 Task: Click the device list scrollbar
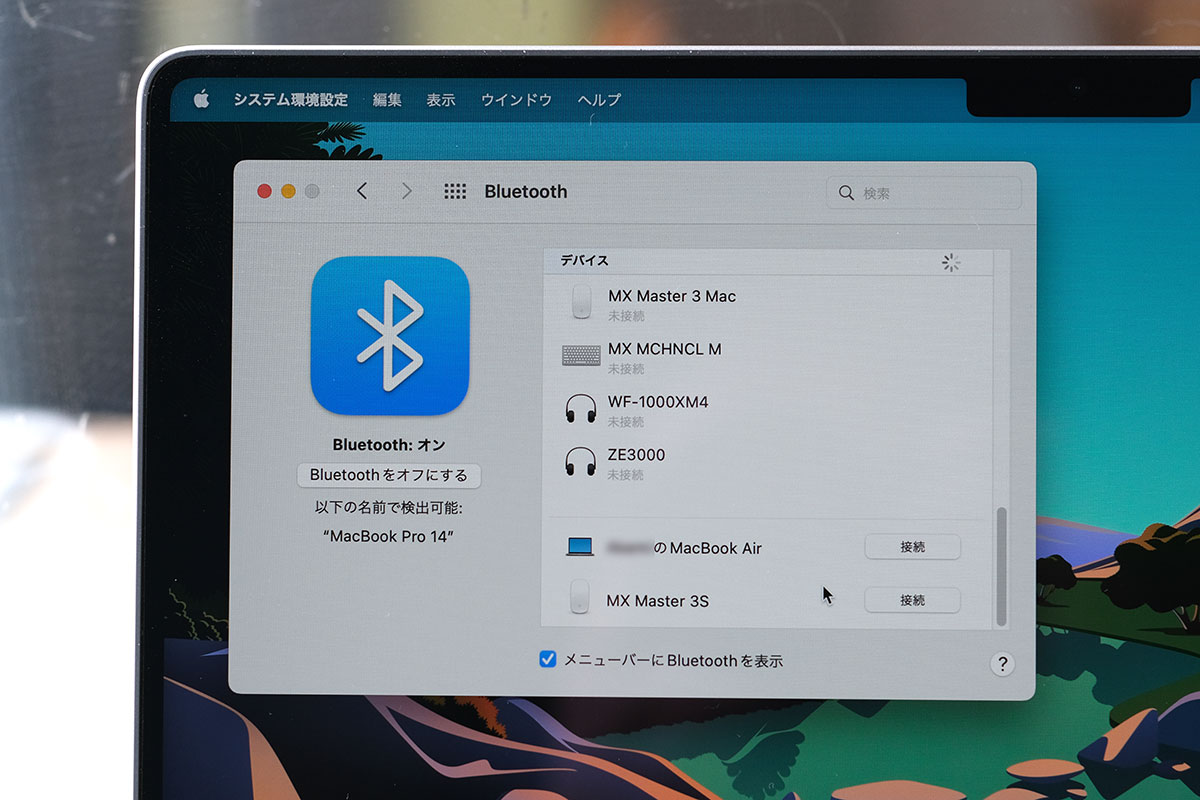[x=1002, y=567]
